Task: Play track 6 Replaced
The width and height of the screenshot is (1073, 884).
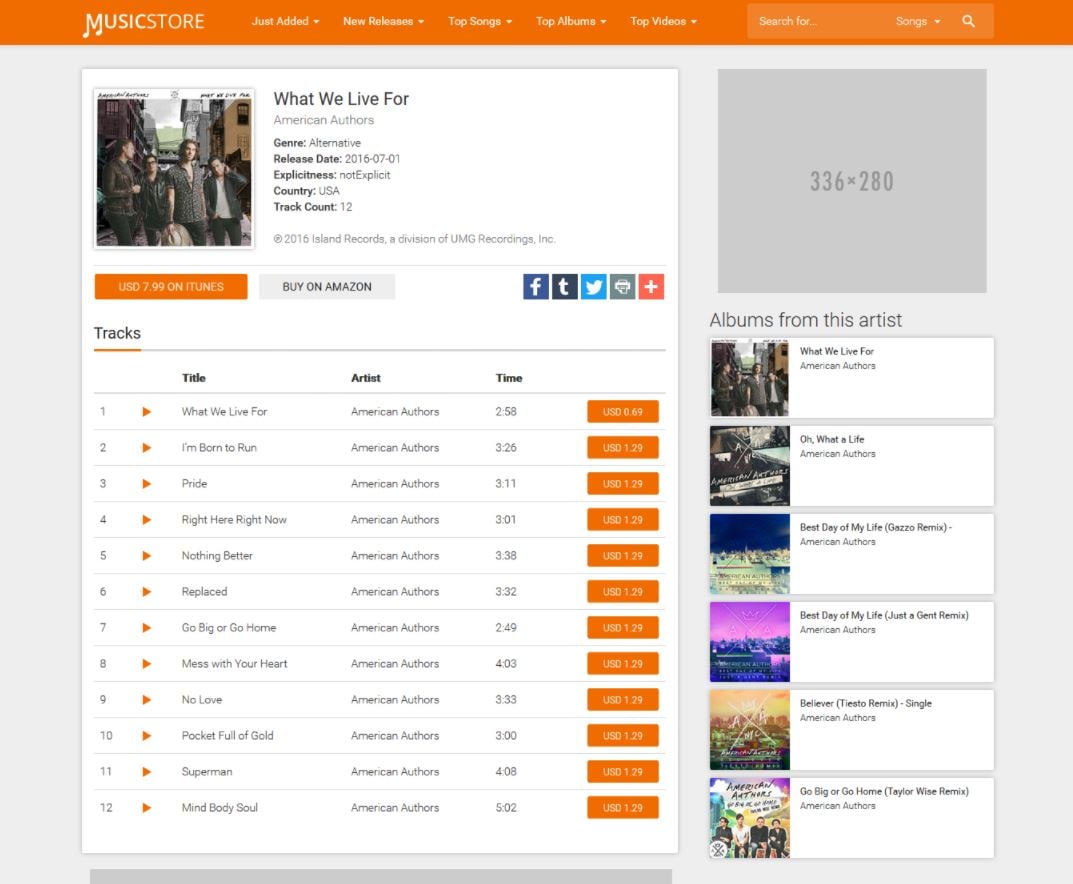Action: point(146,592)
